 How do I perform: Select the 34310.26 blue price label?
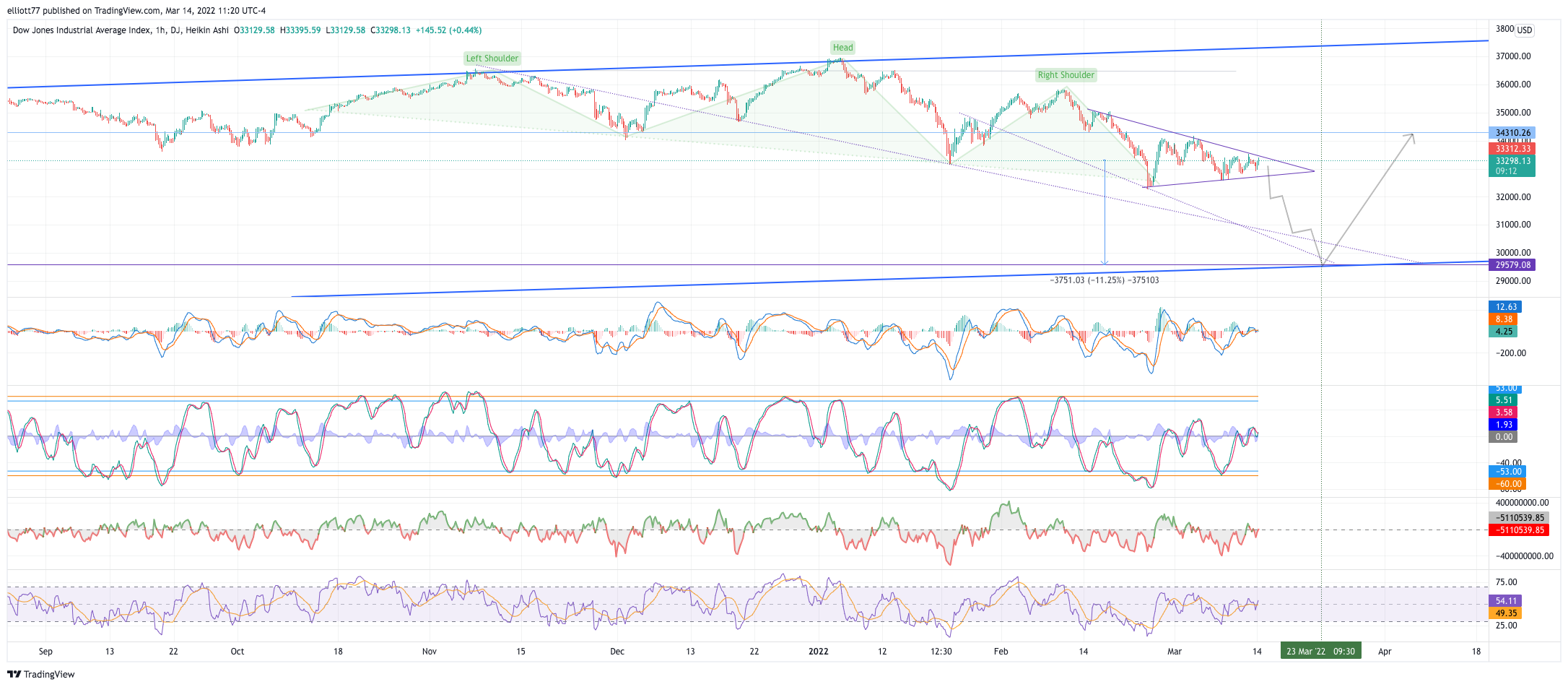(1512, 133)
